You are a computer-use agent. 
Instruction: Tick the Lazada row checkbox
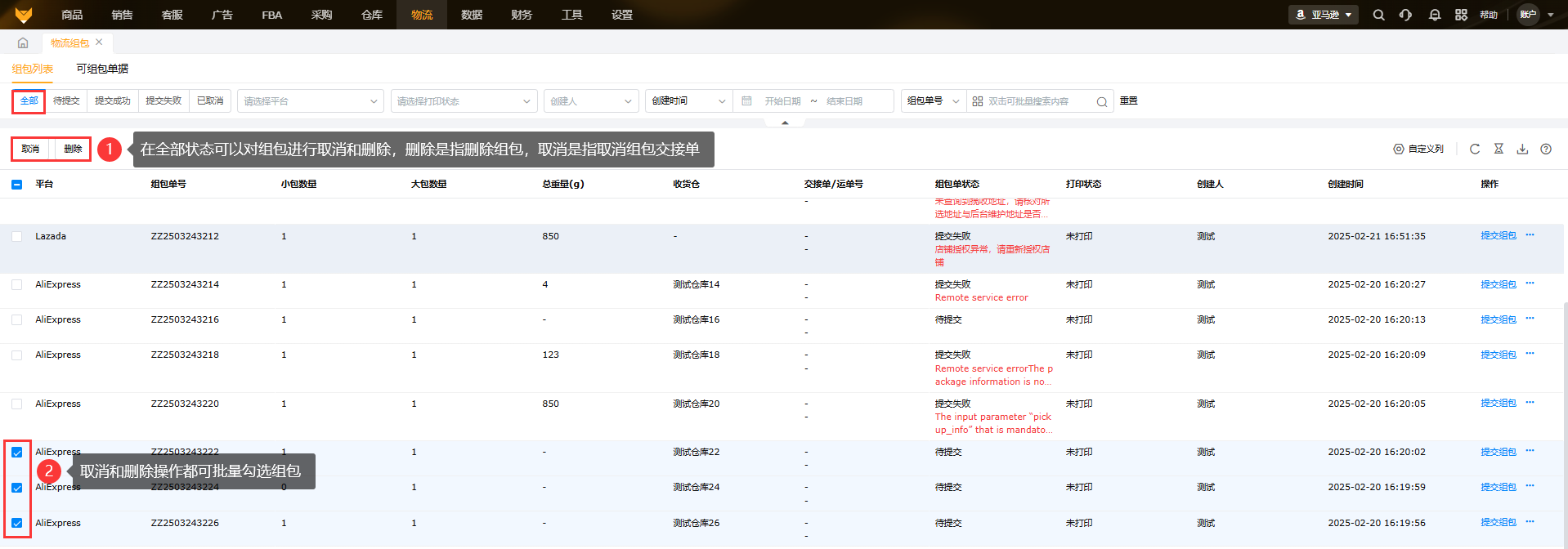click(17, 237)
